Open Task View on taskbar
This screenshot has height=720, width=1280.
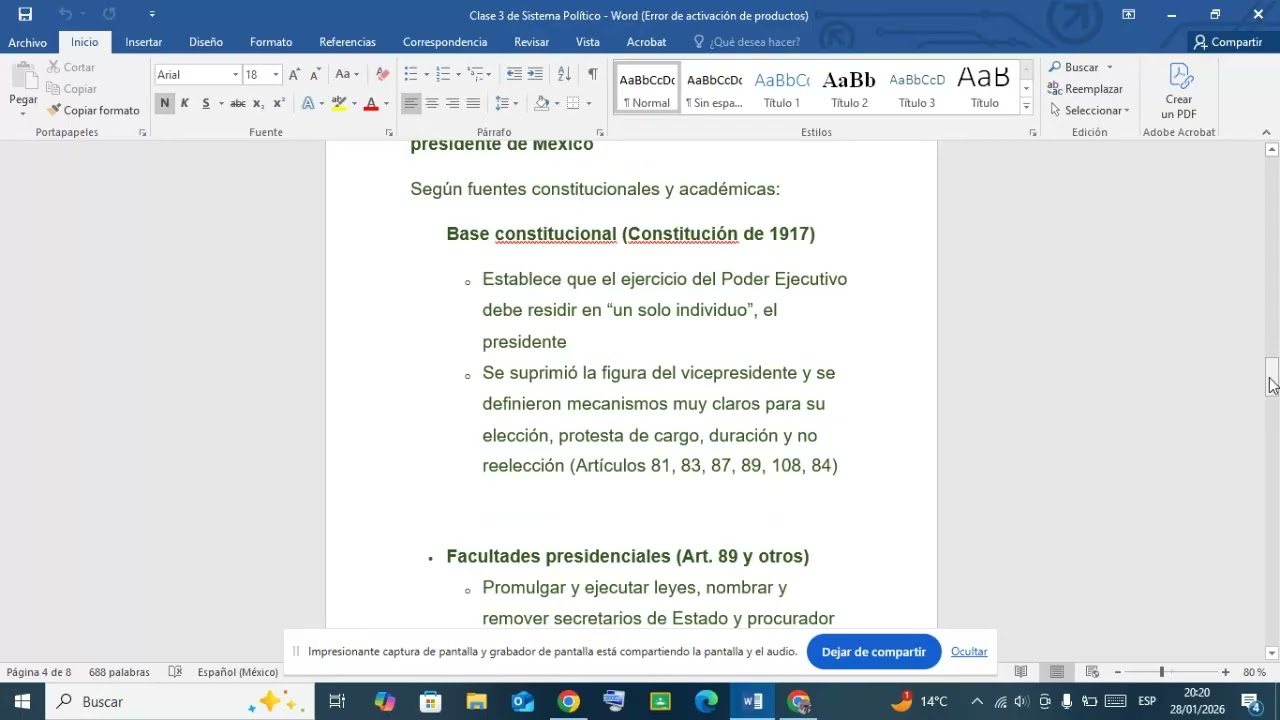pyautogui.click(x=337, y=702)
